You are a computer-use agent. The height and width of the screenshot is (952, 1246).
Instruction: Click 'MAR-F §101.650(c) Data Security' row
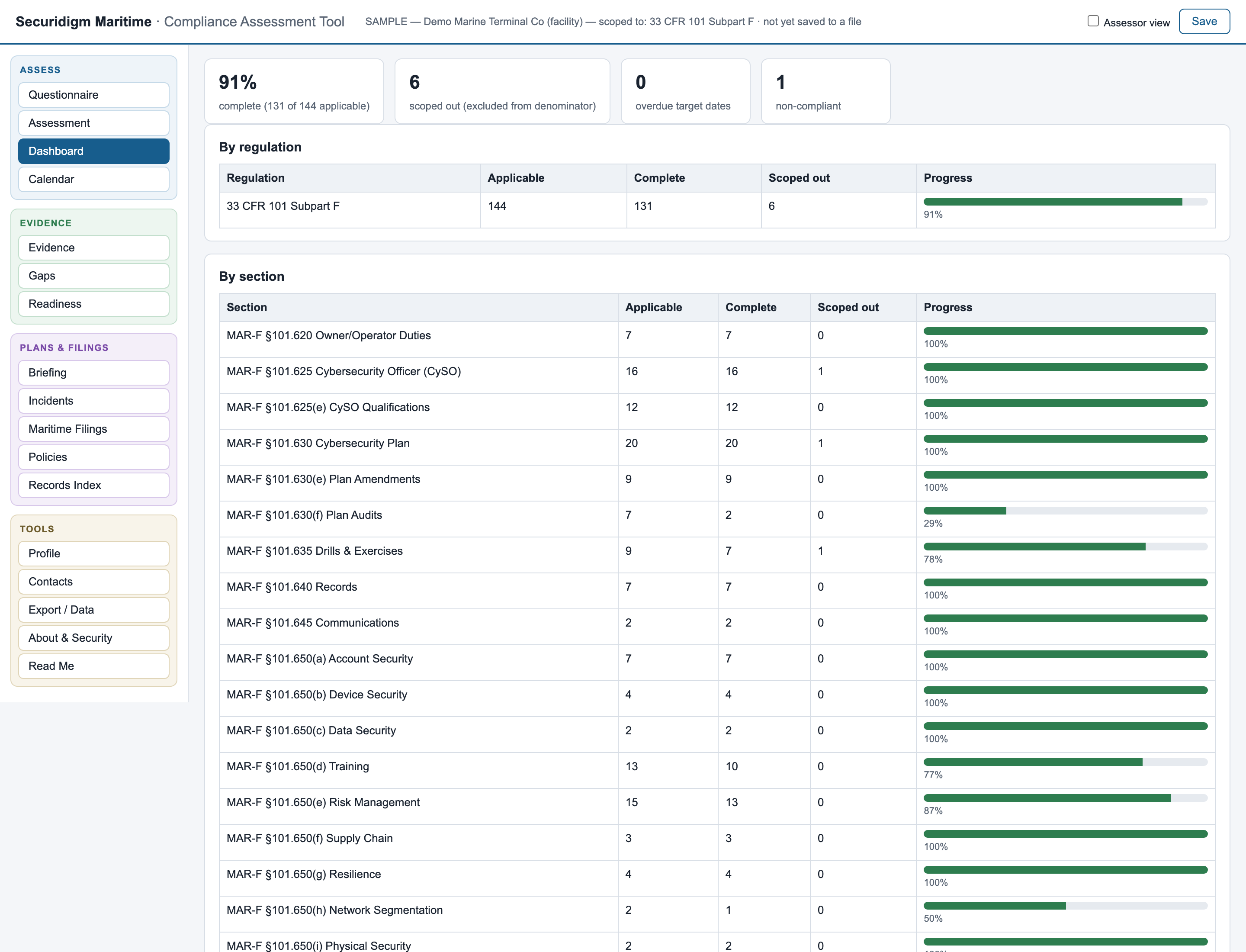tap(717, 734)
